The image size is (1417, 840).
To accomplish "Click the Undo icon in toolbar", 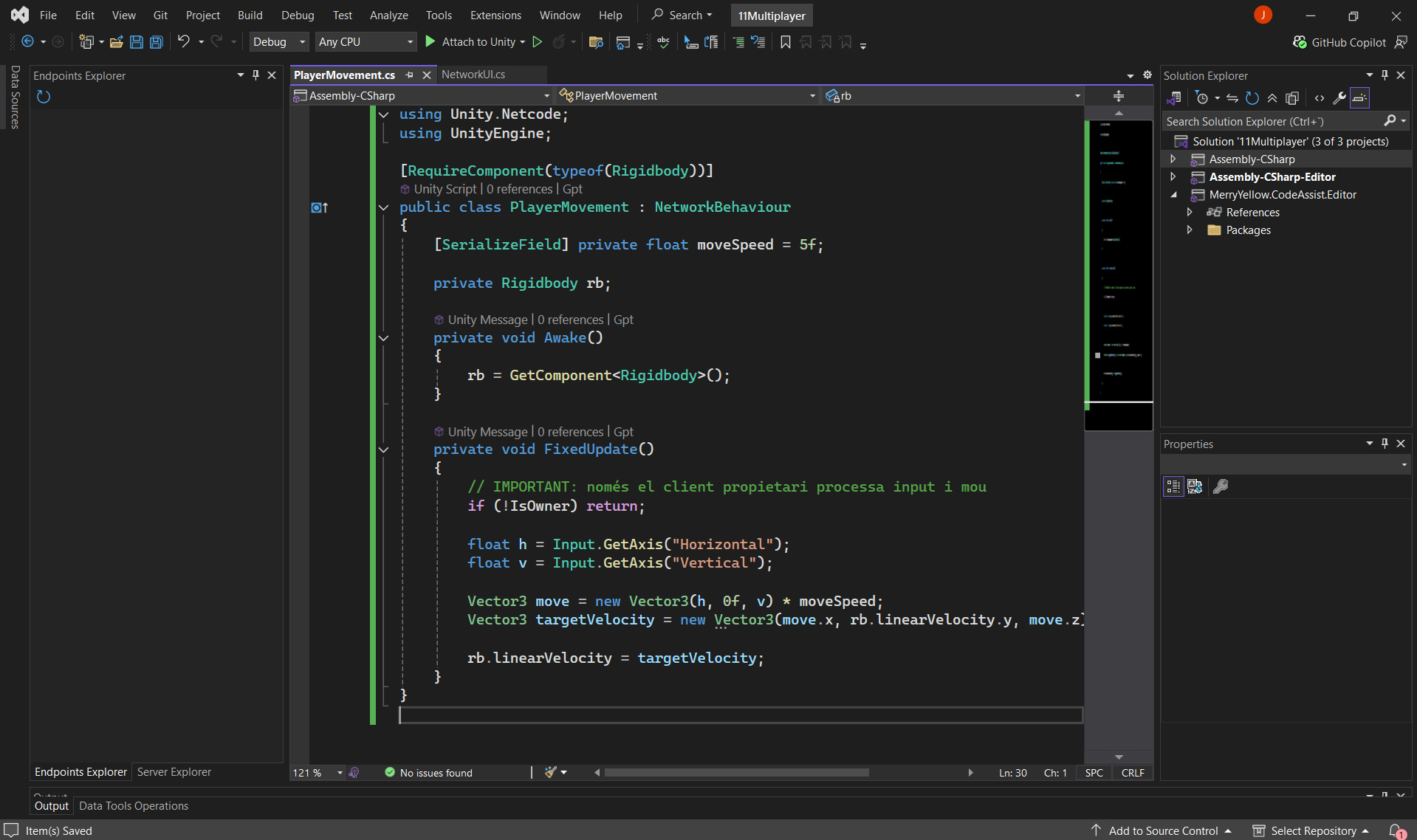I will [183, 42].
